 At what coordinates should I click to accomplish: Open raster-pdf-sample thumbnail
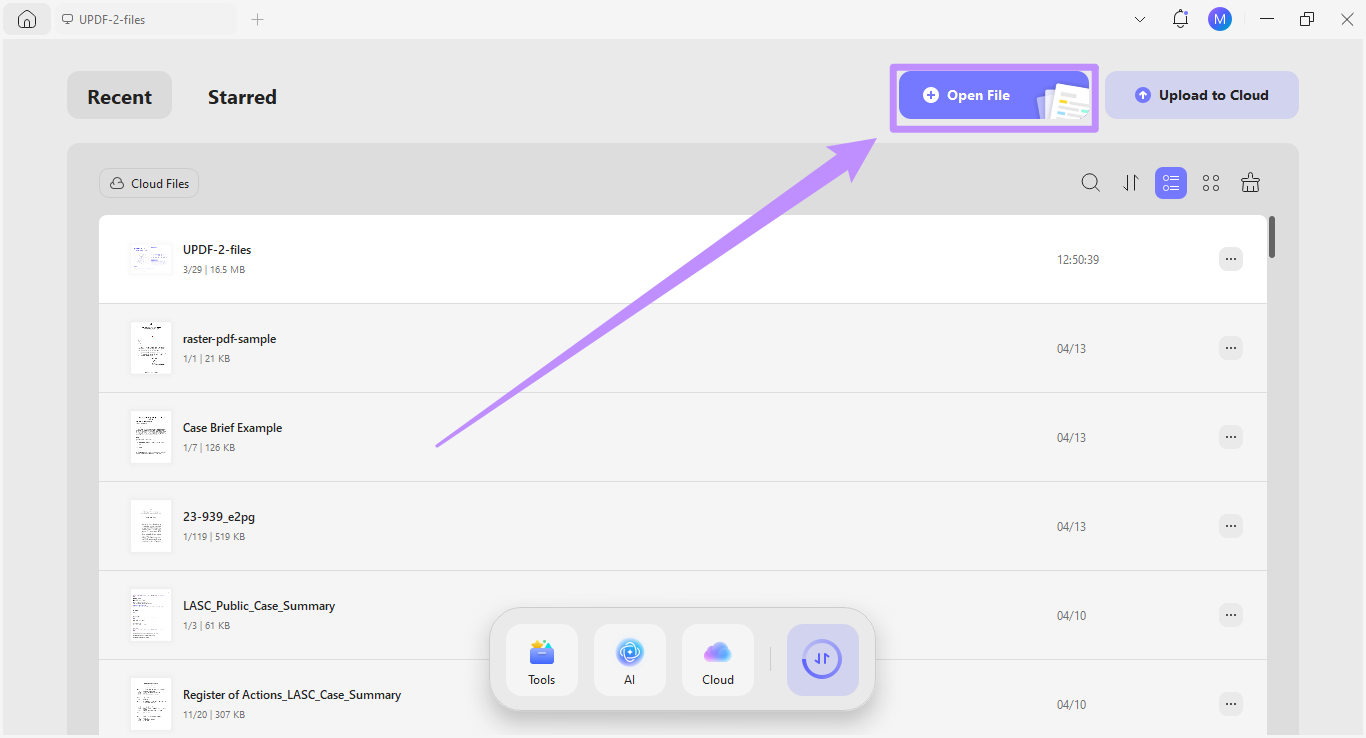[x=150, y=348]
